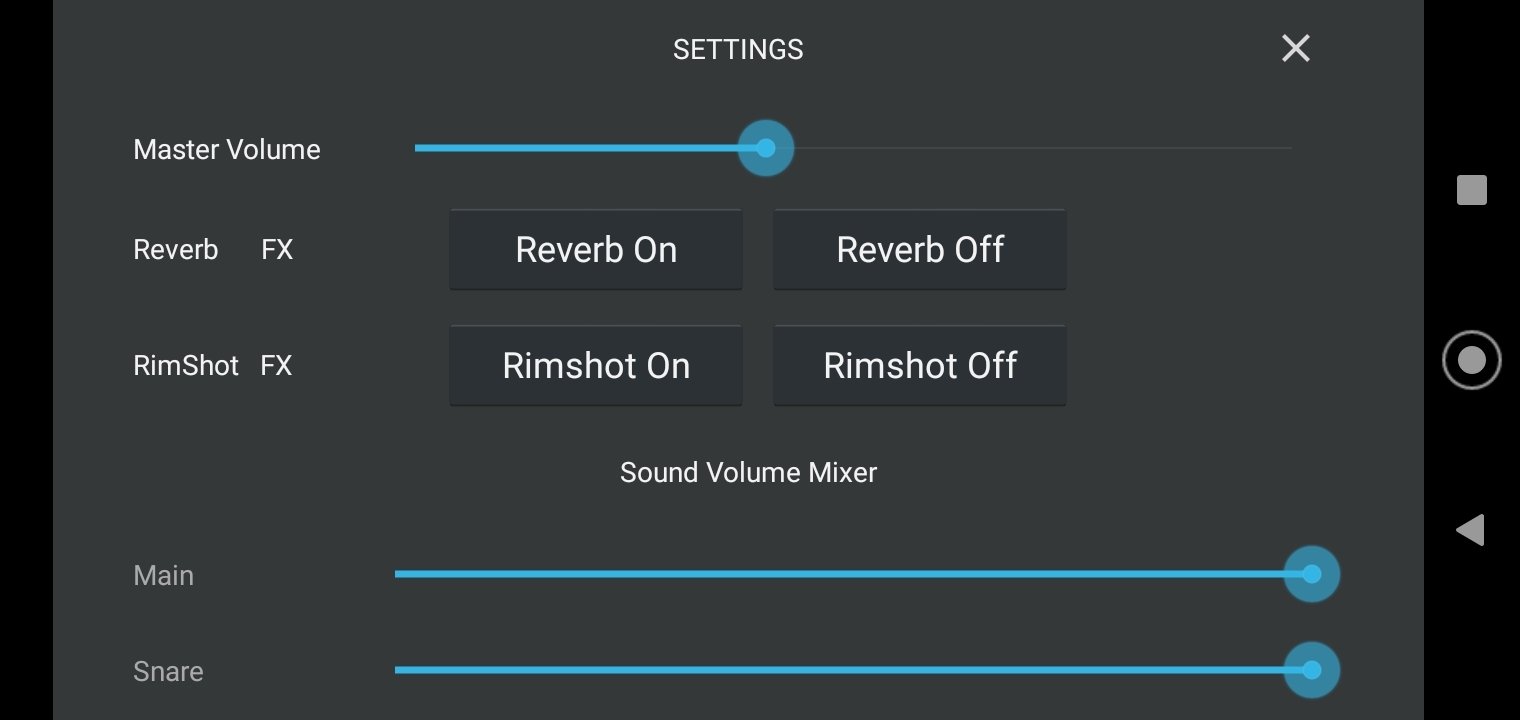Screen dimensions: 1520x720
Task: Click the Reverb FX label
Action: 213,249
